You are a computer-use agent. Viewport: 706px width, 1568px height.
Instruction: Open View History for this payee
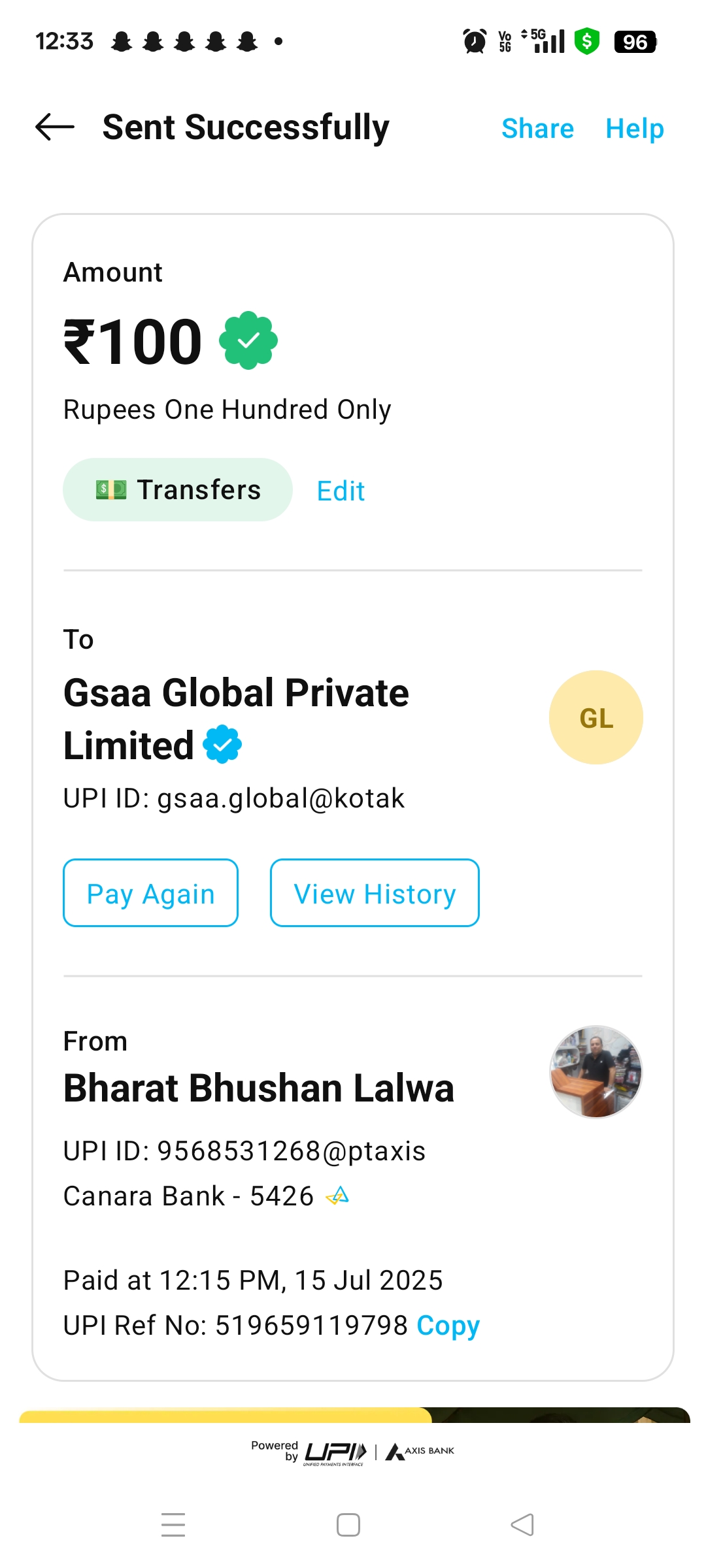click(375, 893)
